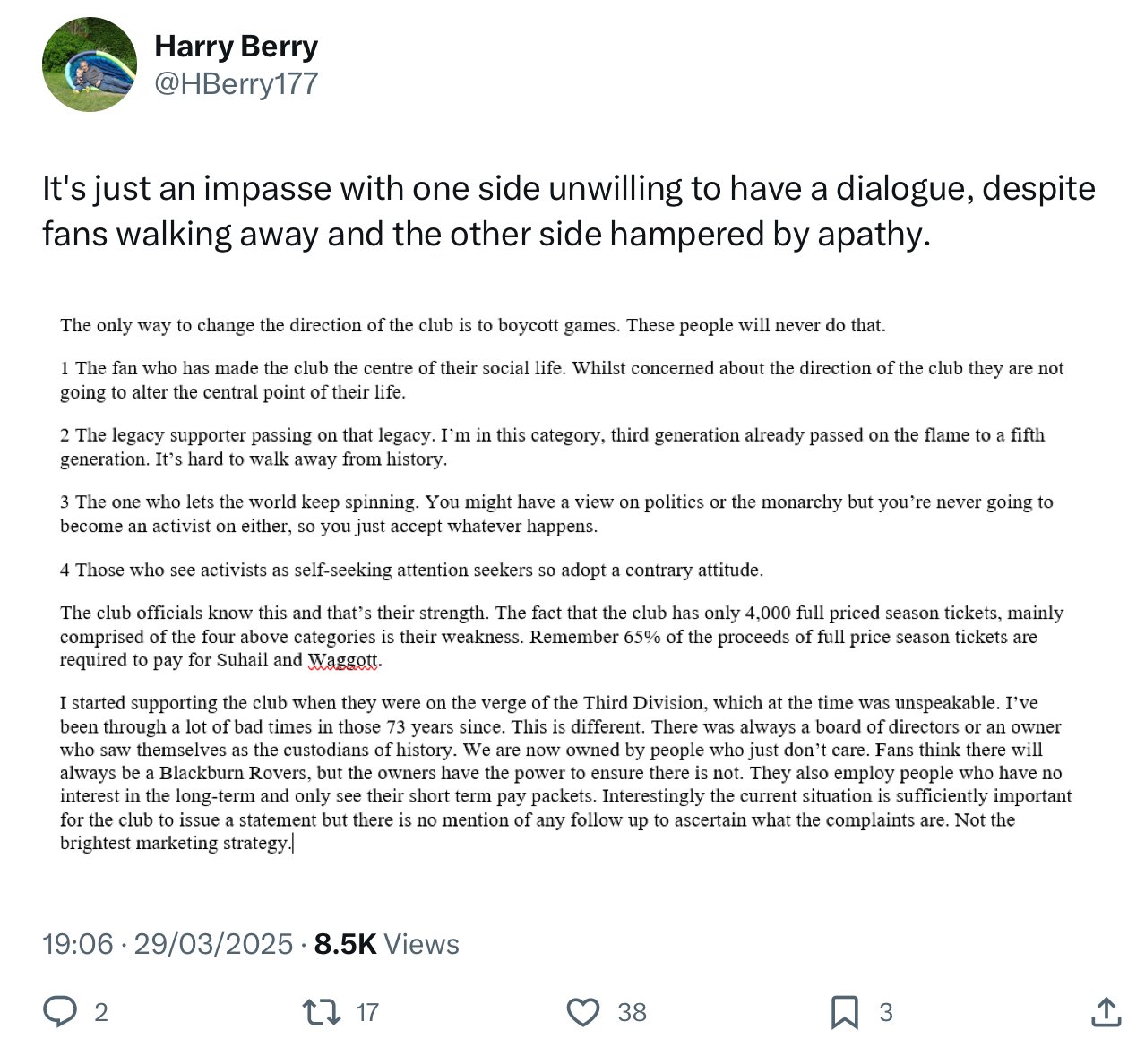Viewport: 1145px width, 1064px height.
Task: Open Harry Berry's profile avatar
Action: tap(90, 64)
